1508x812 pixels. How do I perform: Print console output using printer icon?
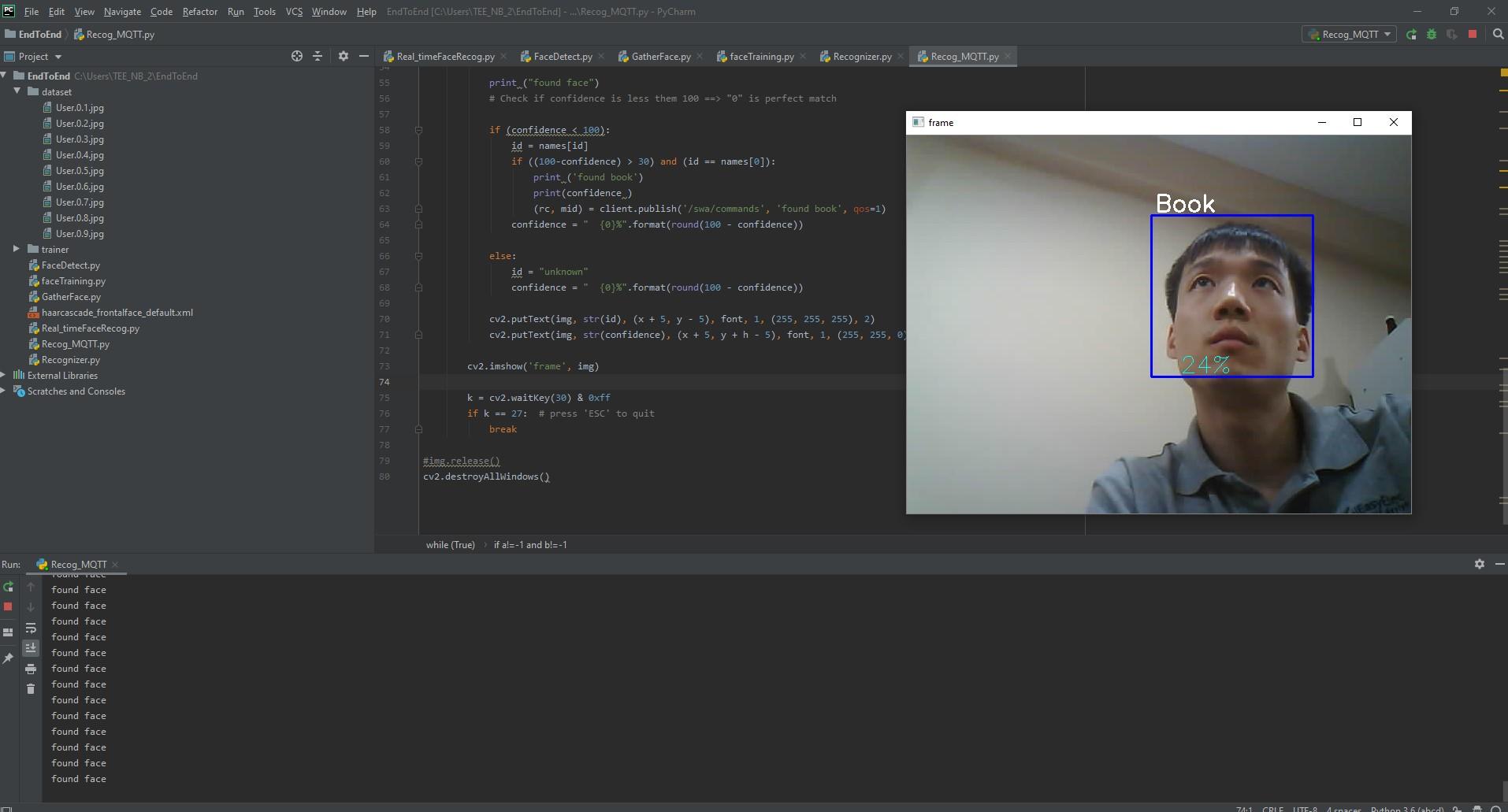[x=31, y=668]
